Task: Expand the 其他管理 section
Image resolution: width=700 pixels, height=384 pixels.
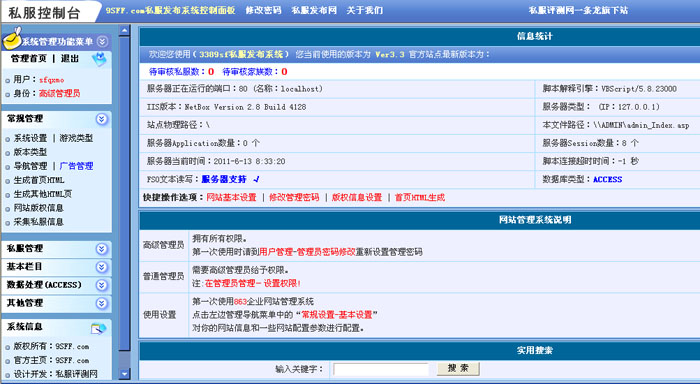Action: [x=101, y=304]
